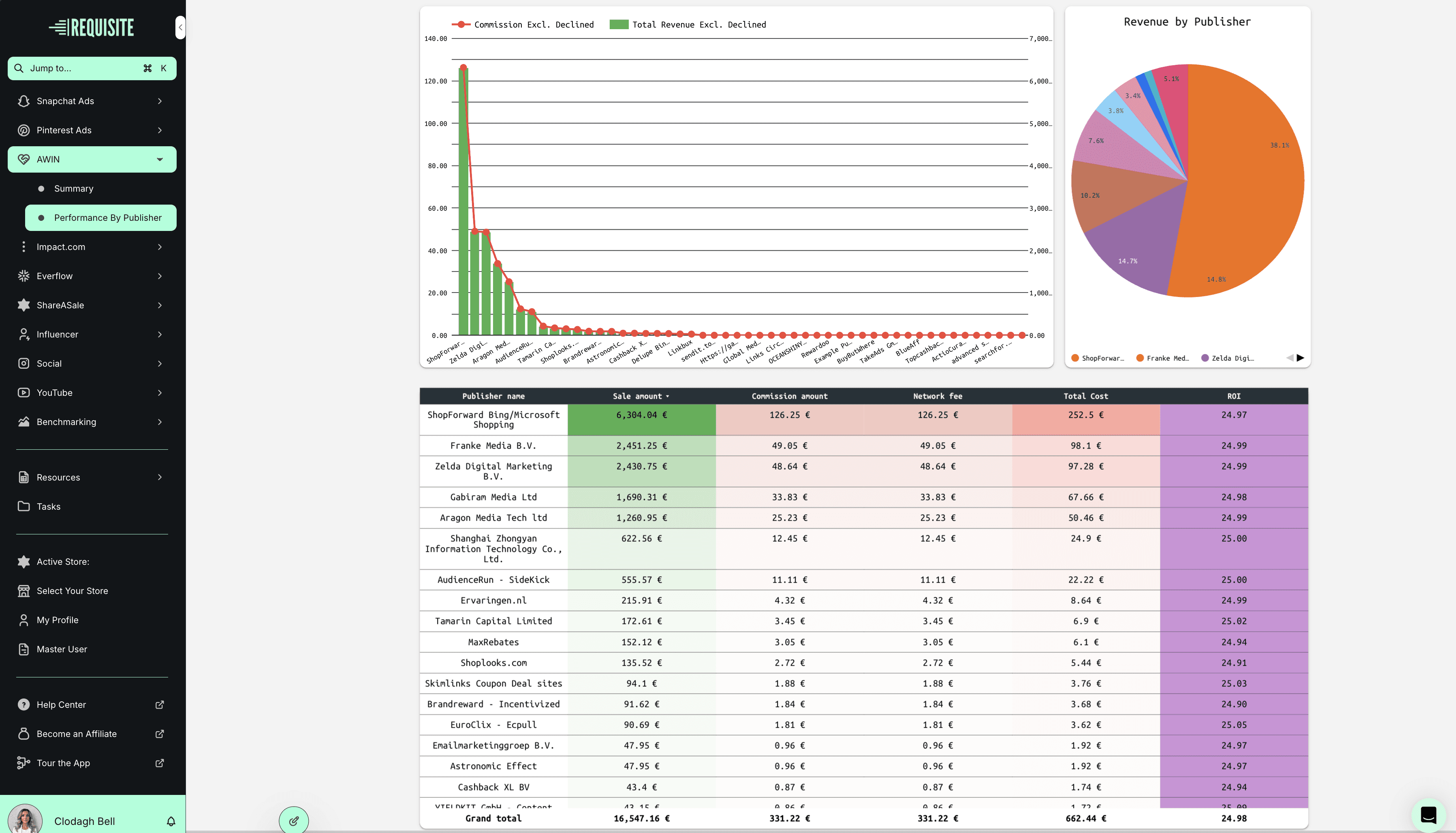This screenshot has width=1456, height=833.
Task: Toggle ShopForward pie legend entry
Action: click(1097, 358)
